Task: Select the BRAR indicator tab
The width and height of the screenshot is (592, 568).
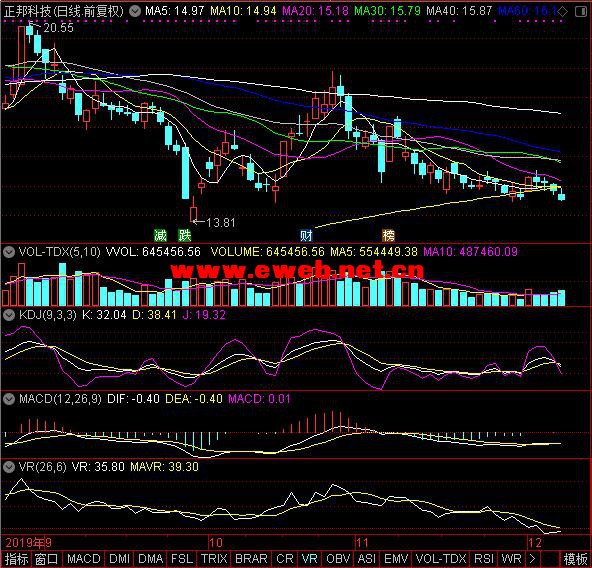Action: (251, 559)
